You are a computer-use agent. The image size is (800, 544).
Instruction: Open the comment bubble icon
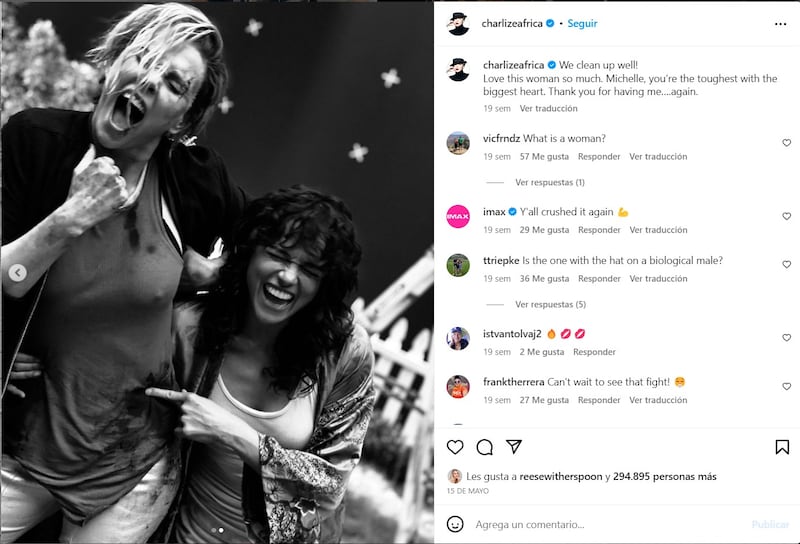[484, 447]
